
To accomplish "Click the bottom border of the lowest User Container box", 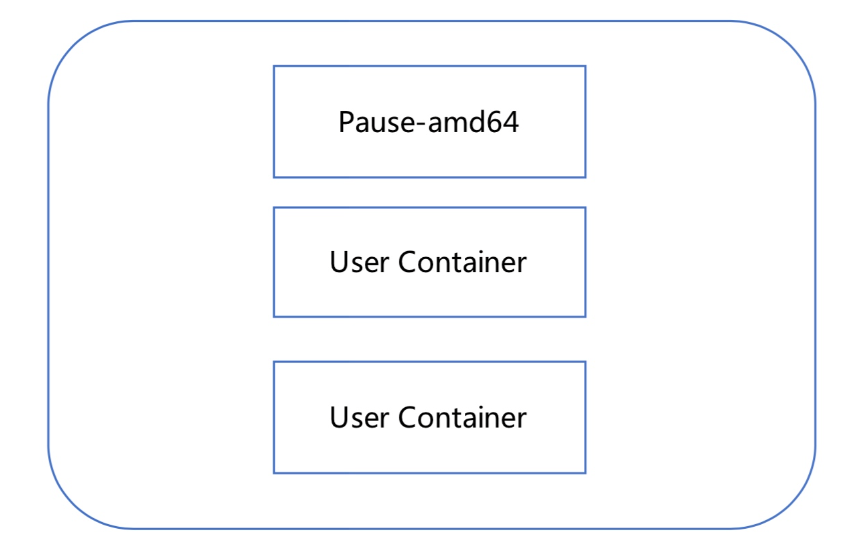I will [x=429, y=472].
